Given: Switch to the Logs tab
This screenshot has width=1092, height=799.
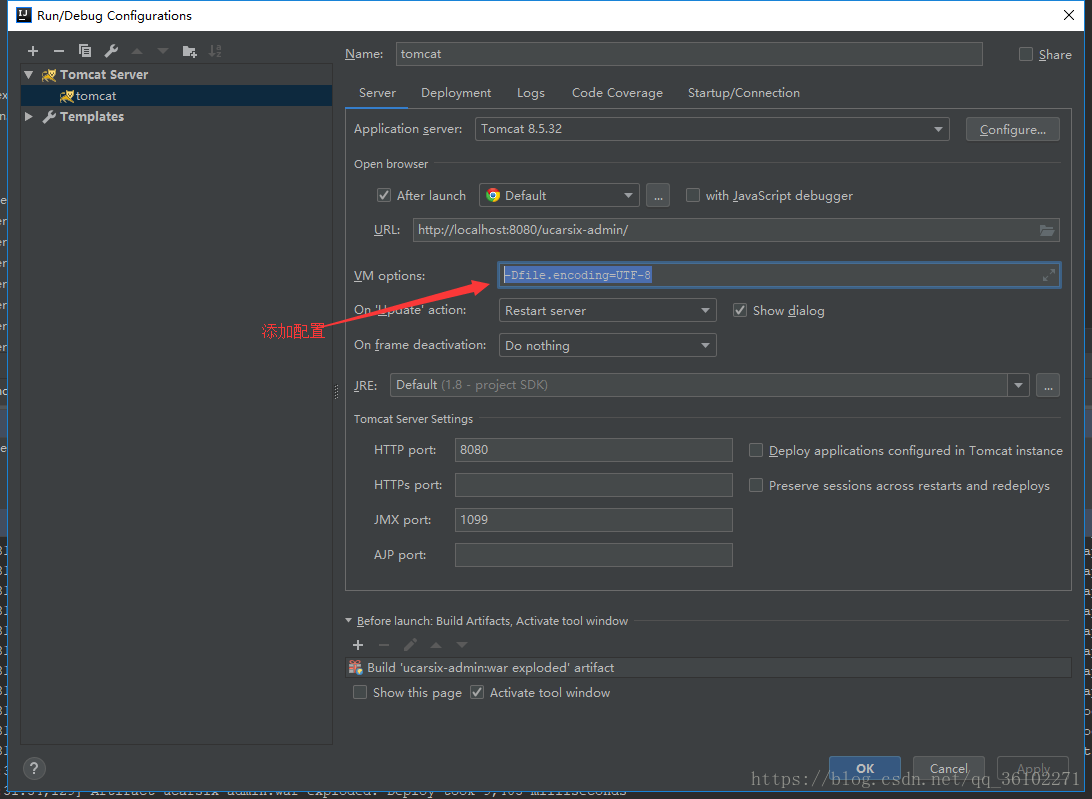Looking at the screenshot, I should (531, 93).
